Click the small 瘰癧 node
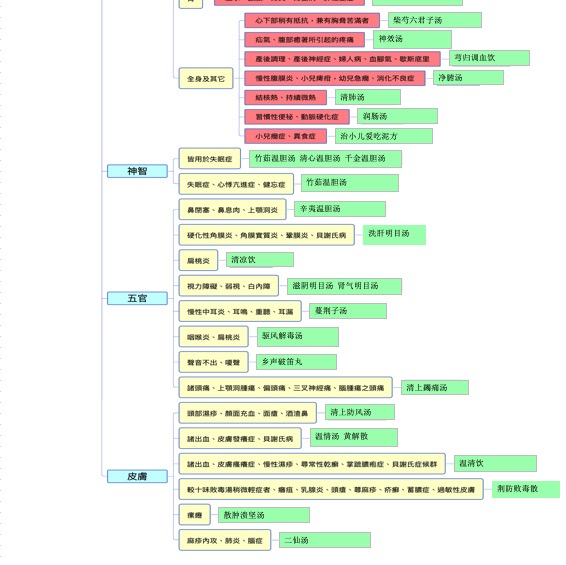 click(195, 515)
